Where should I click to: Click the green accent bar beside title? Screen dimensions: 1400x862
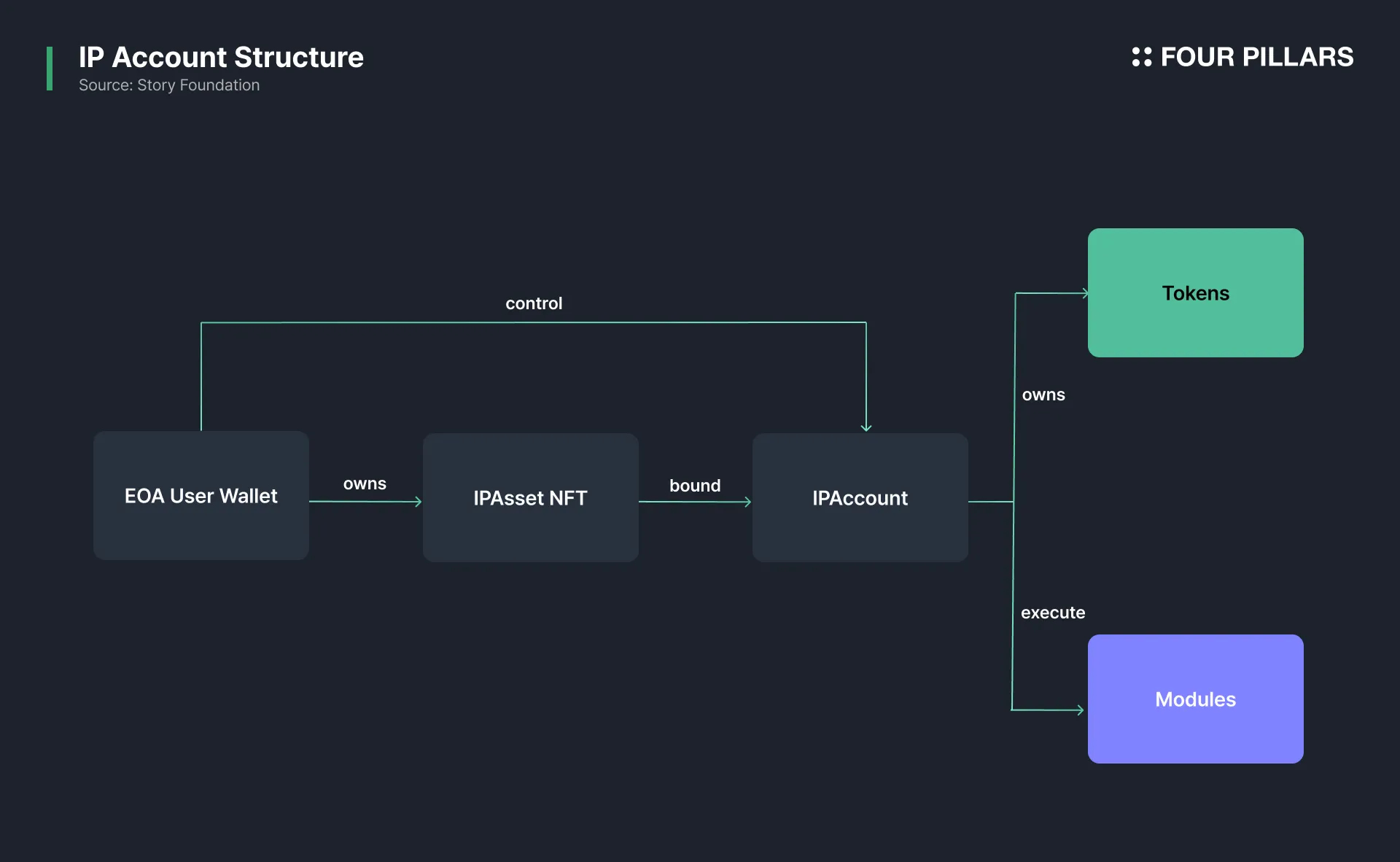tap(50, 69)
